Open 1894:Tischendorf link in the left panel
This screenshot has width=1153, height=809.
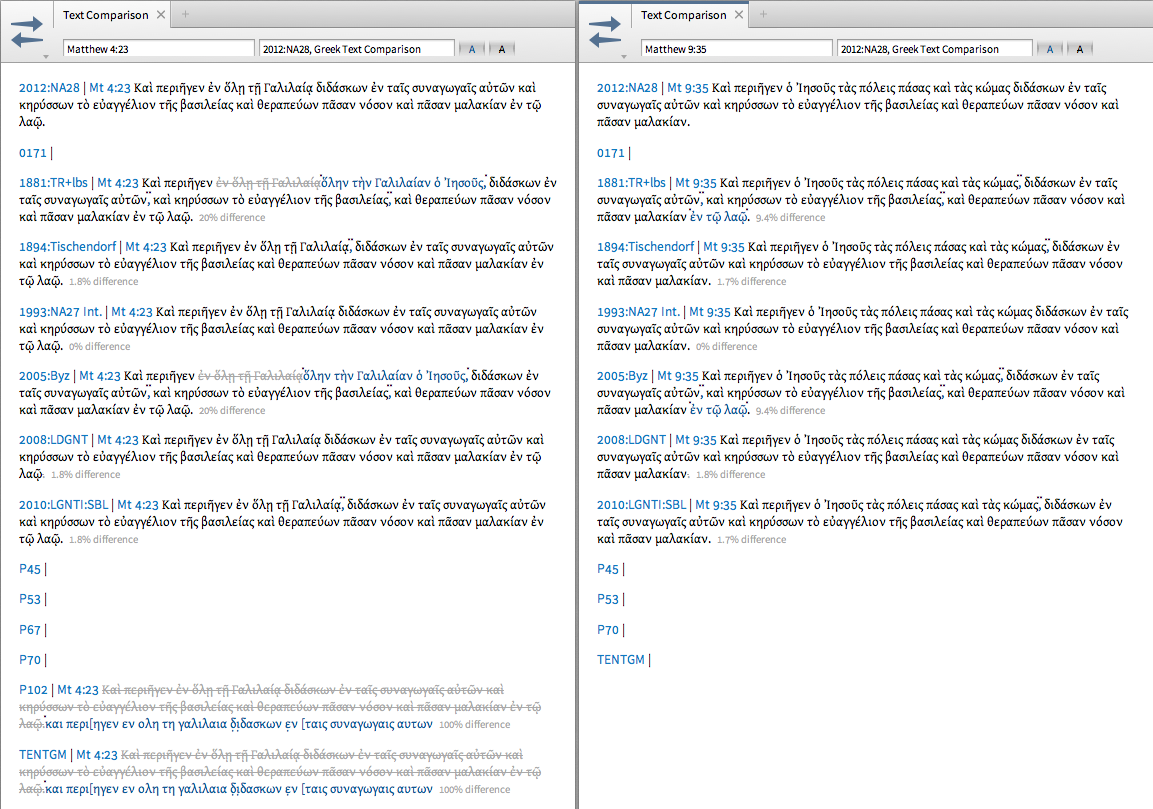pyautogui.click(x=68, y=247)
